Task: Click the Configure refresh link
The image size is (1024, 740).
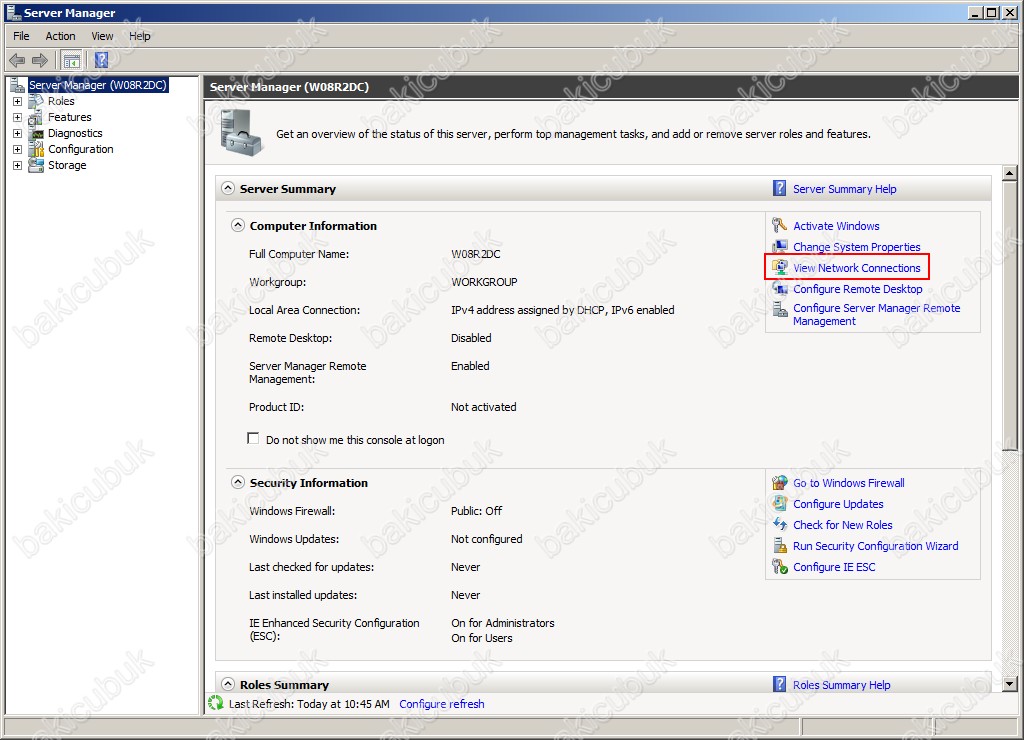Action: click(x=441, y=704)
